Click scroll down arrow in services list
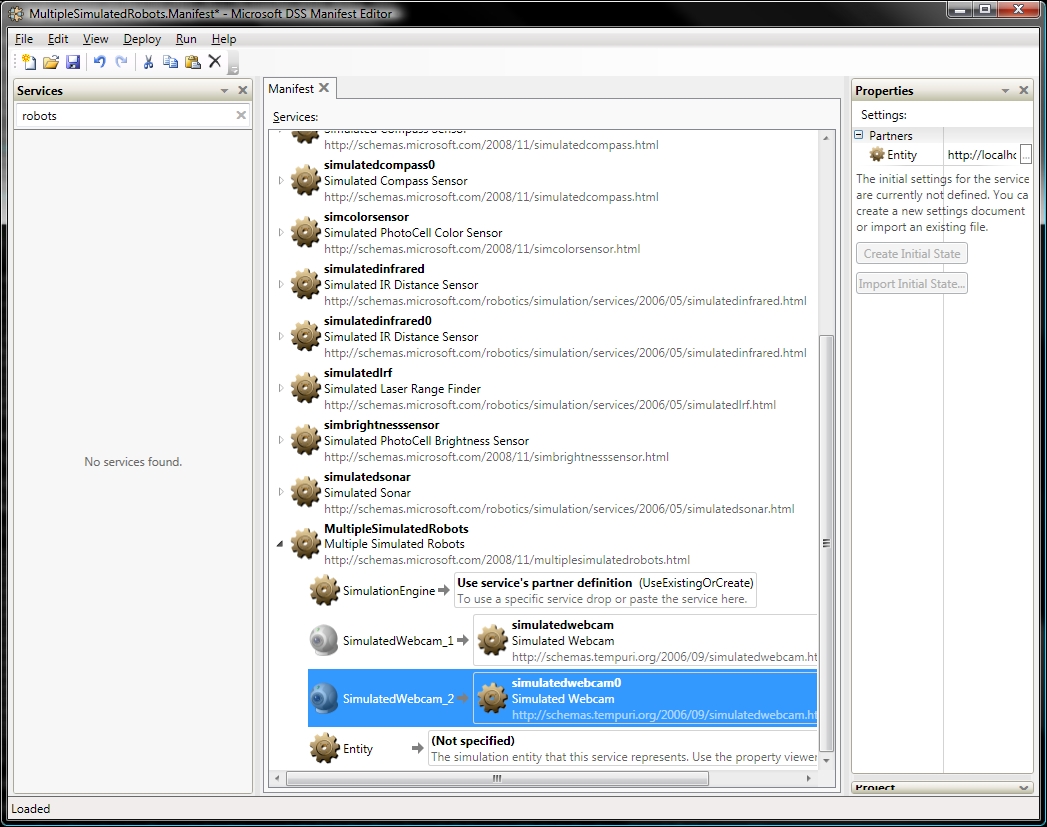 click(x=826, y=761)
